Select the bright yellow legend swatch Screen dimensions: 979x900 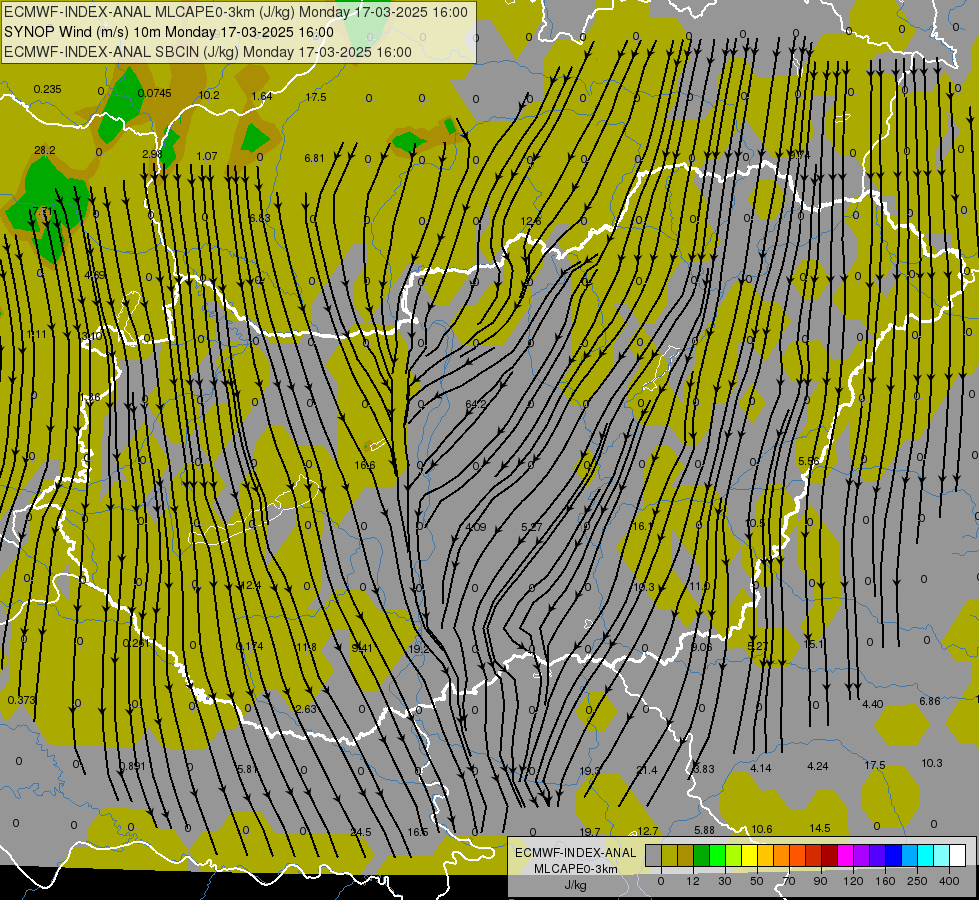pos(750,856)
